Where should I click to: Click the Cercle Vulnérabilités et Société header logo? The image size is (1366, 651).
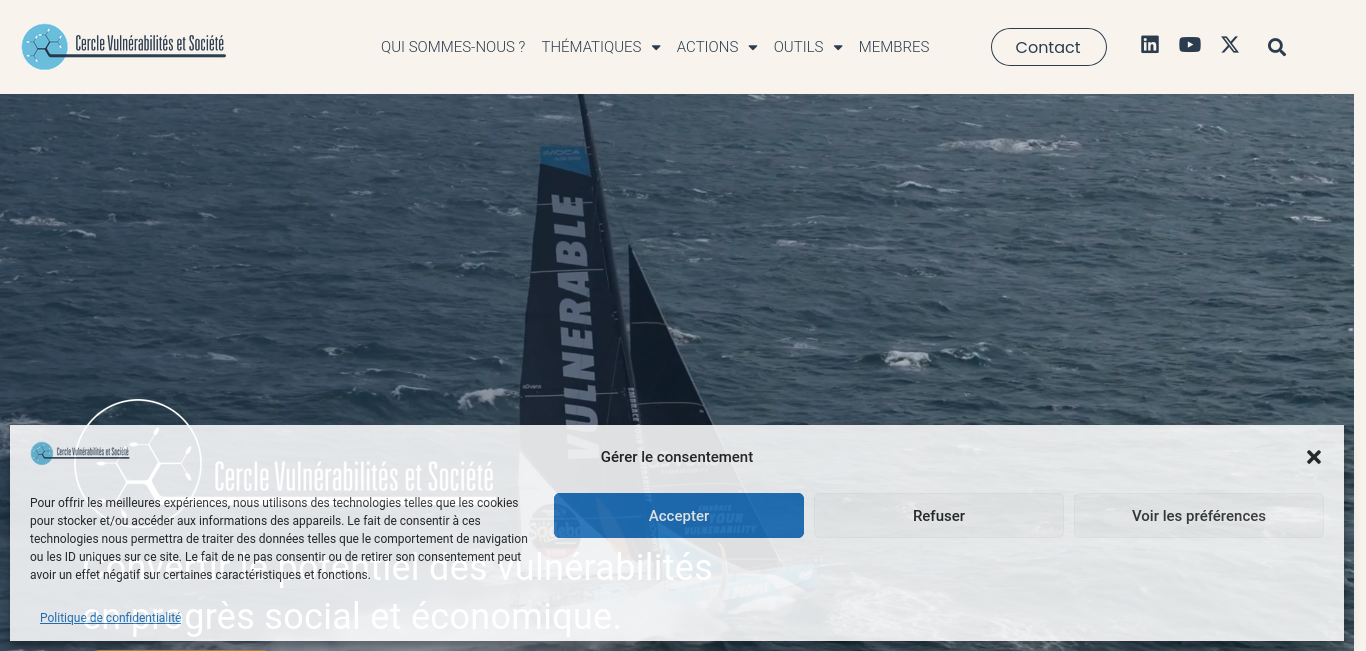124,46
